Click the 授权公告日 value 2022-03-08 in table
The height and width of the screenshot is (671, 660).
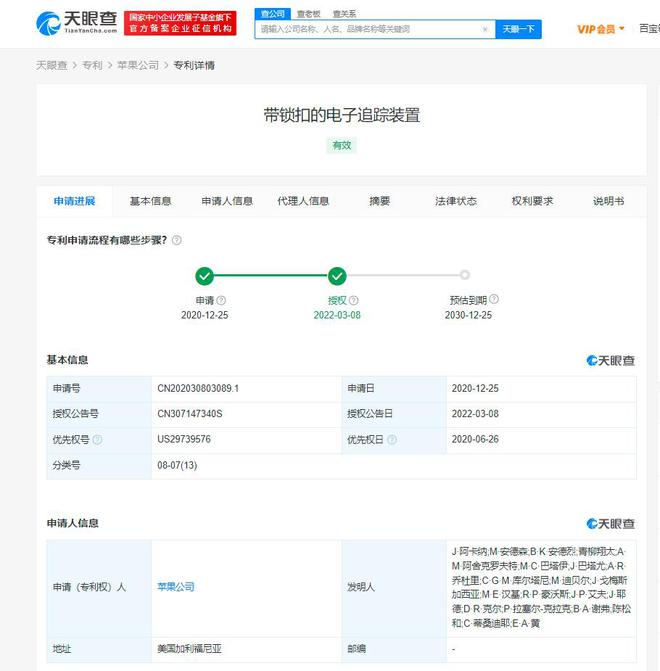[475, 414]
